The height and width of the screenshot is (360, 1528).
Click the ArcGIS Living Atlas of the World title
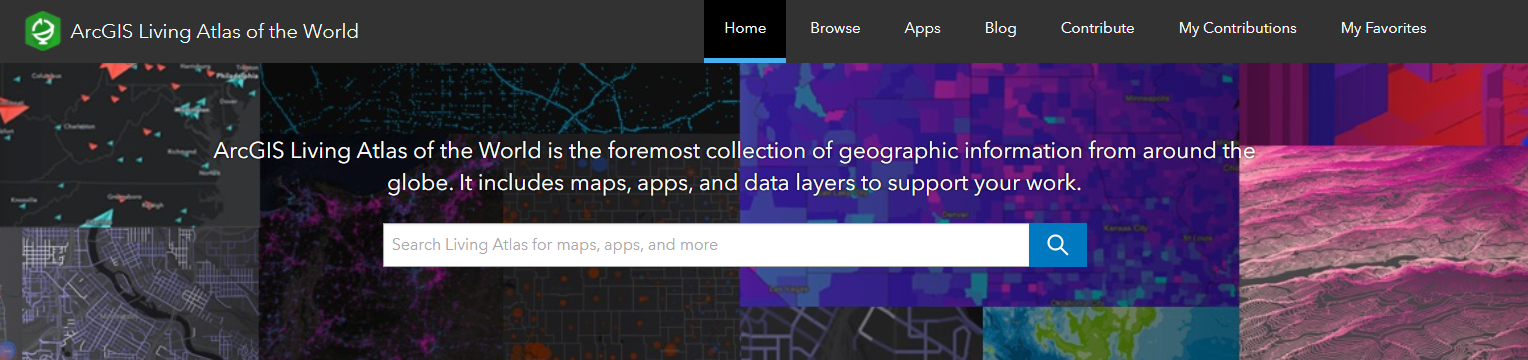pos(215,31)
